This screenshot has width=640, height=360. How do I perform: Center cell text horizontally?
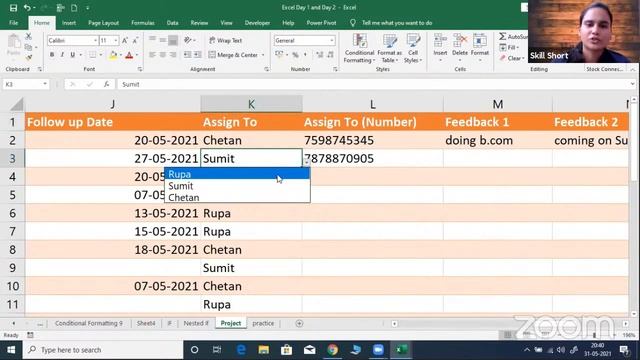[x=162, y=55]
